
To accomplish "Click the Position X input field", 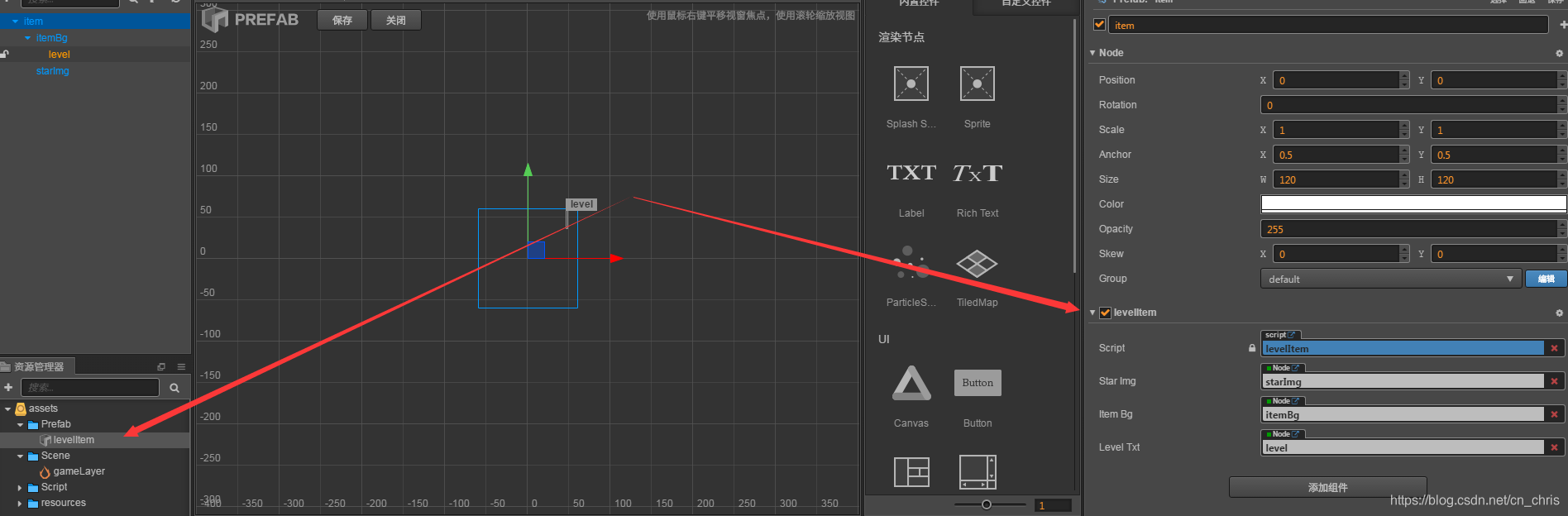I will pos(1336,80).
